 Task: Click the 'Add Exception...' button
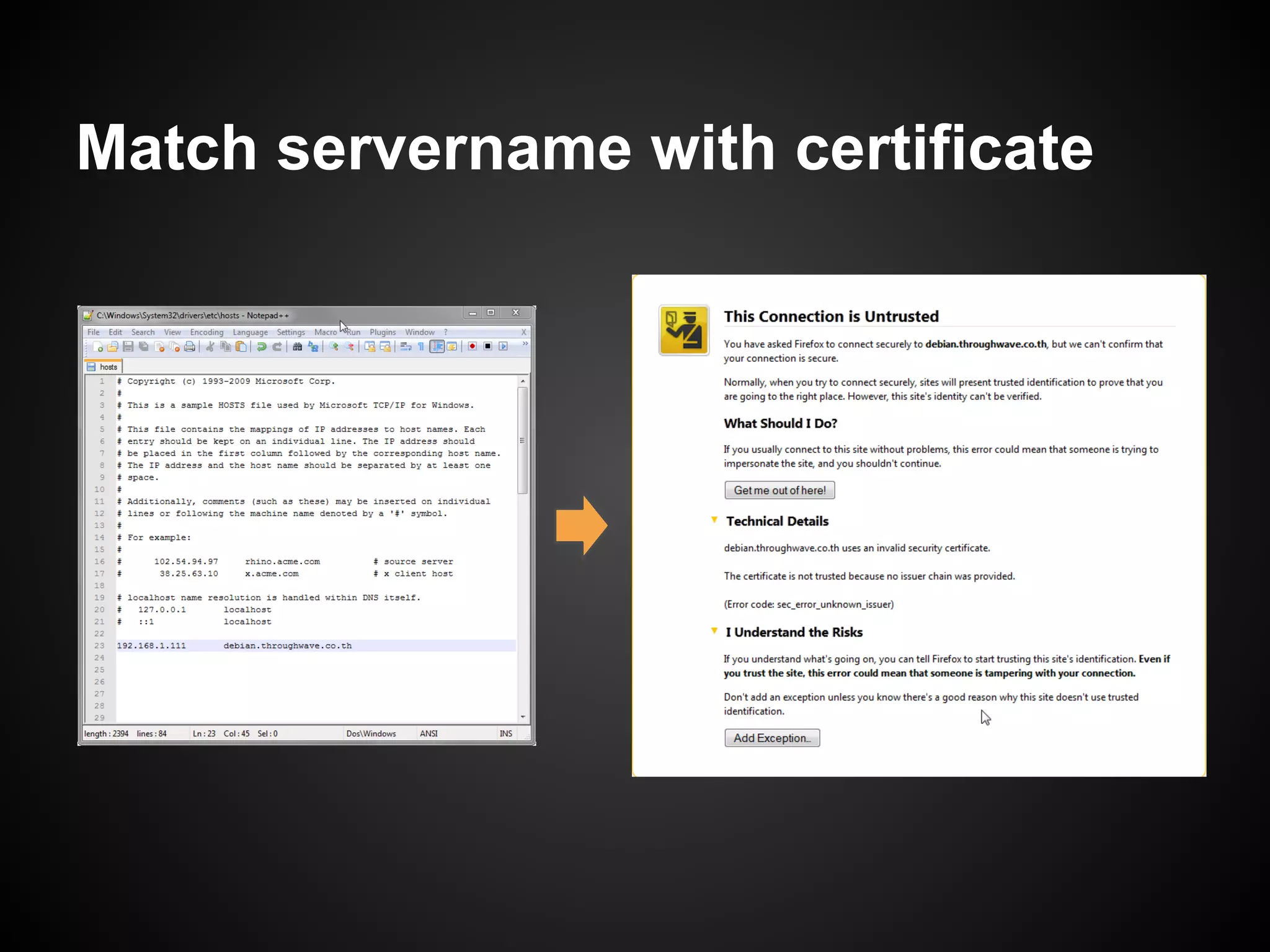[772, 738]
